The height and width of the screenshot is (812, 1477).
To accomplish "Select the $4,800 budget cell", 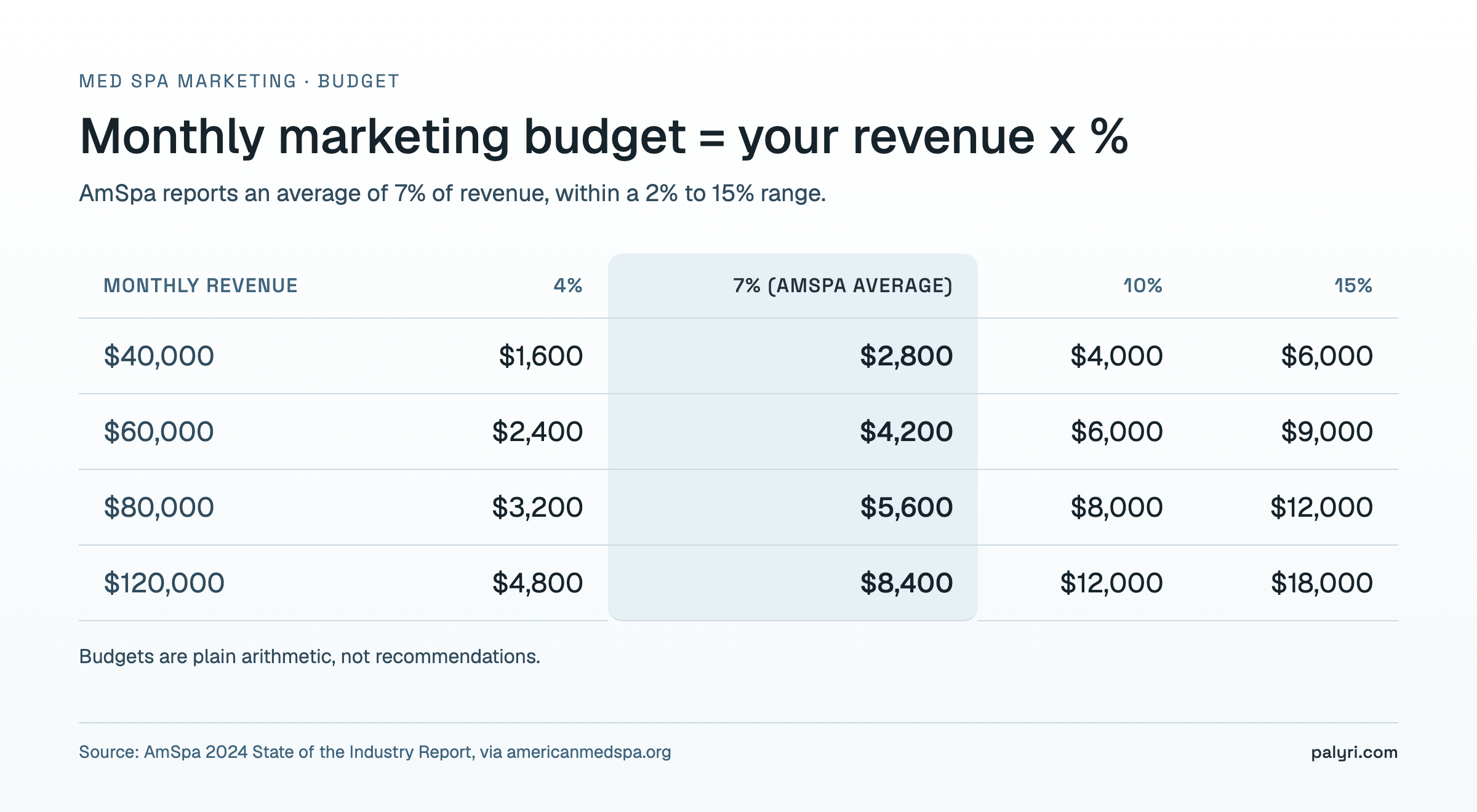I will click(x=537, y=583).
